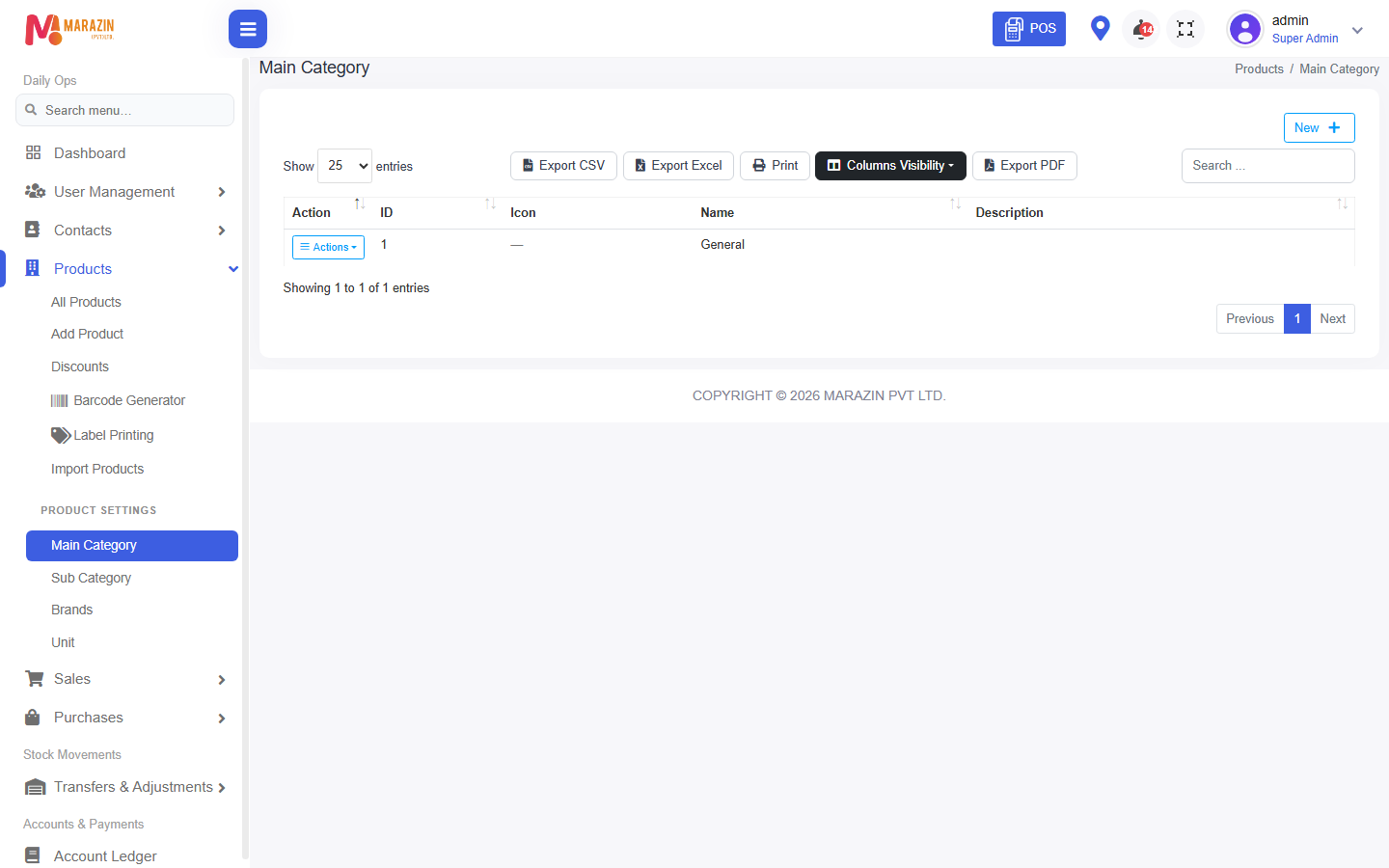Viewport: 1389px width, 868px height.
Task: Open Label Printing page
Action: 102,435
